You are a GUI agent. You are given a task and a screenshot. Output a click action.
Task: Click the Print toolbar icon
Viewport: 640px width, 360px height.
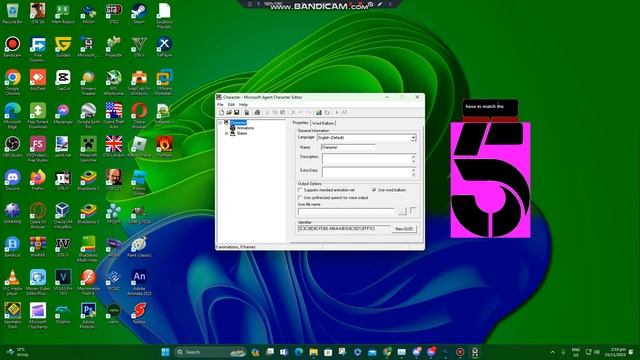click(x=257, y=113)
